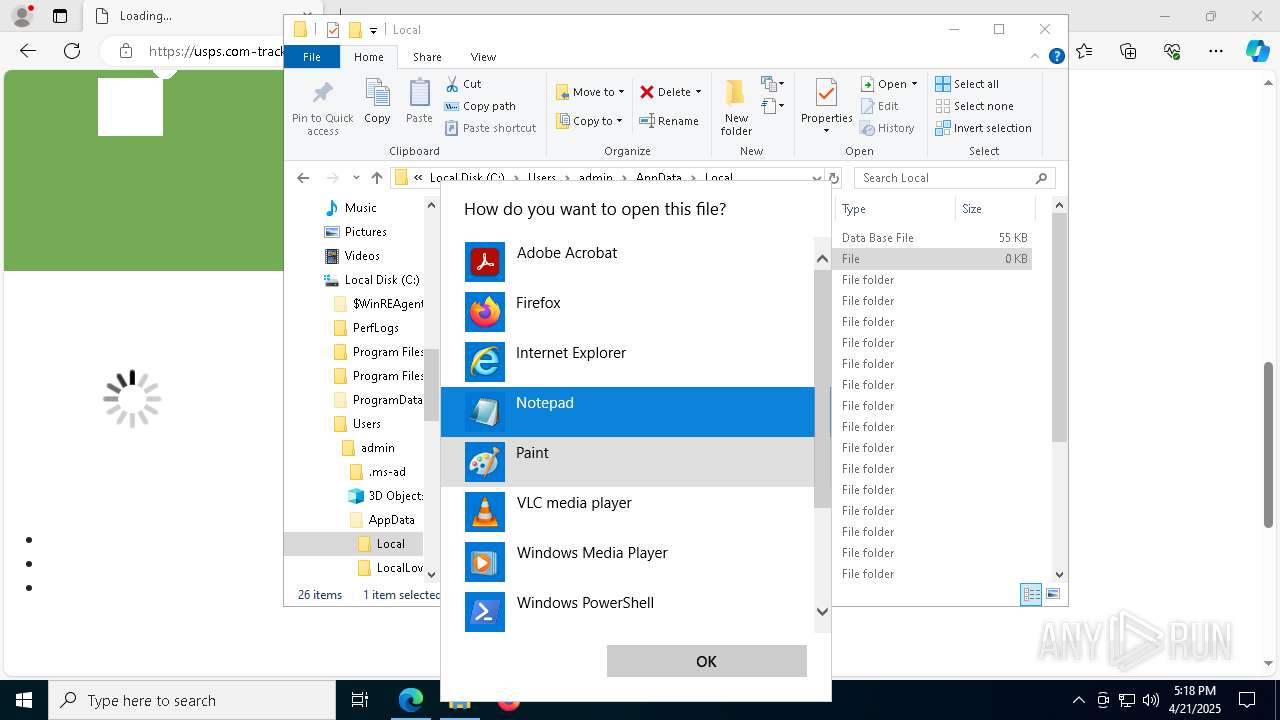
Task: Create a New folder from the ribbon
Action: pos(736,107)
